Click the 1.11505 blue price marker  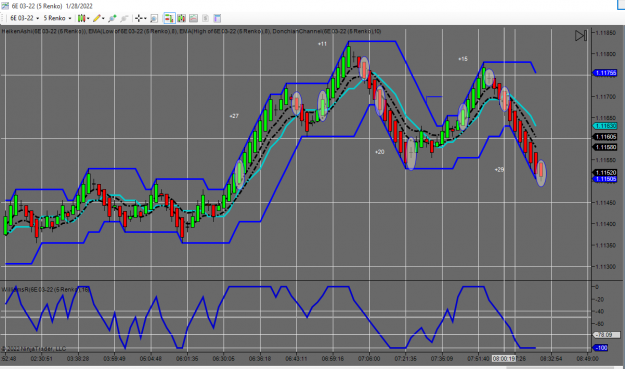click(605, 179)
